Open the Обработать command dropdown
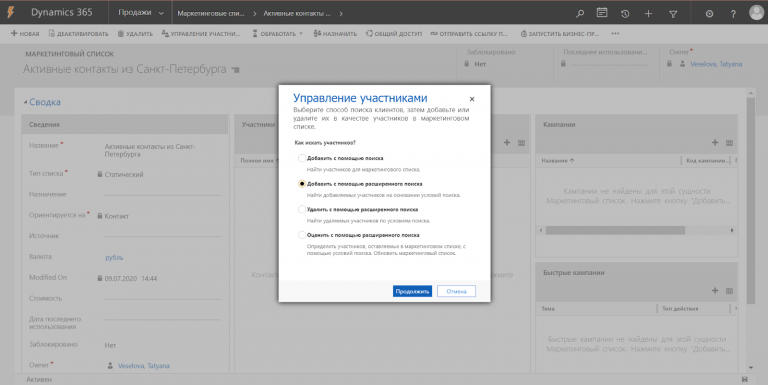The height and width of the screenshot is (385, 768). coord(277,34)
